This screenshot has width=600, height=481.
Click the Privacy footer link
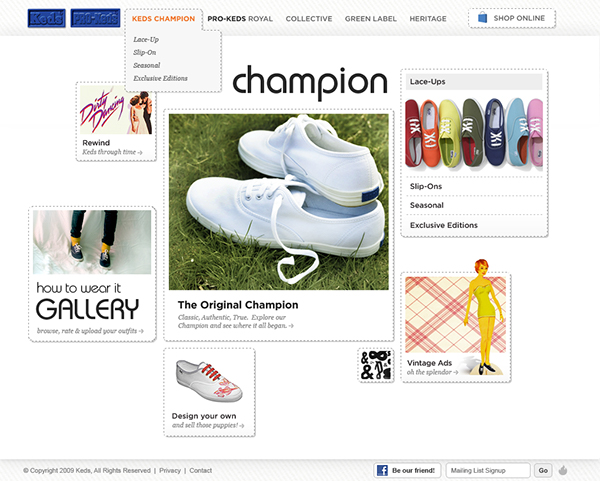(170, 470)
